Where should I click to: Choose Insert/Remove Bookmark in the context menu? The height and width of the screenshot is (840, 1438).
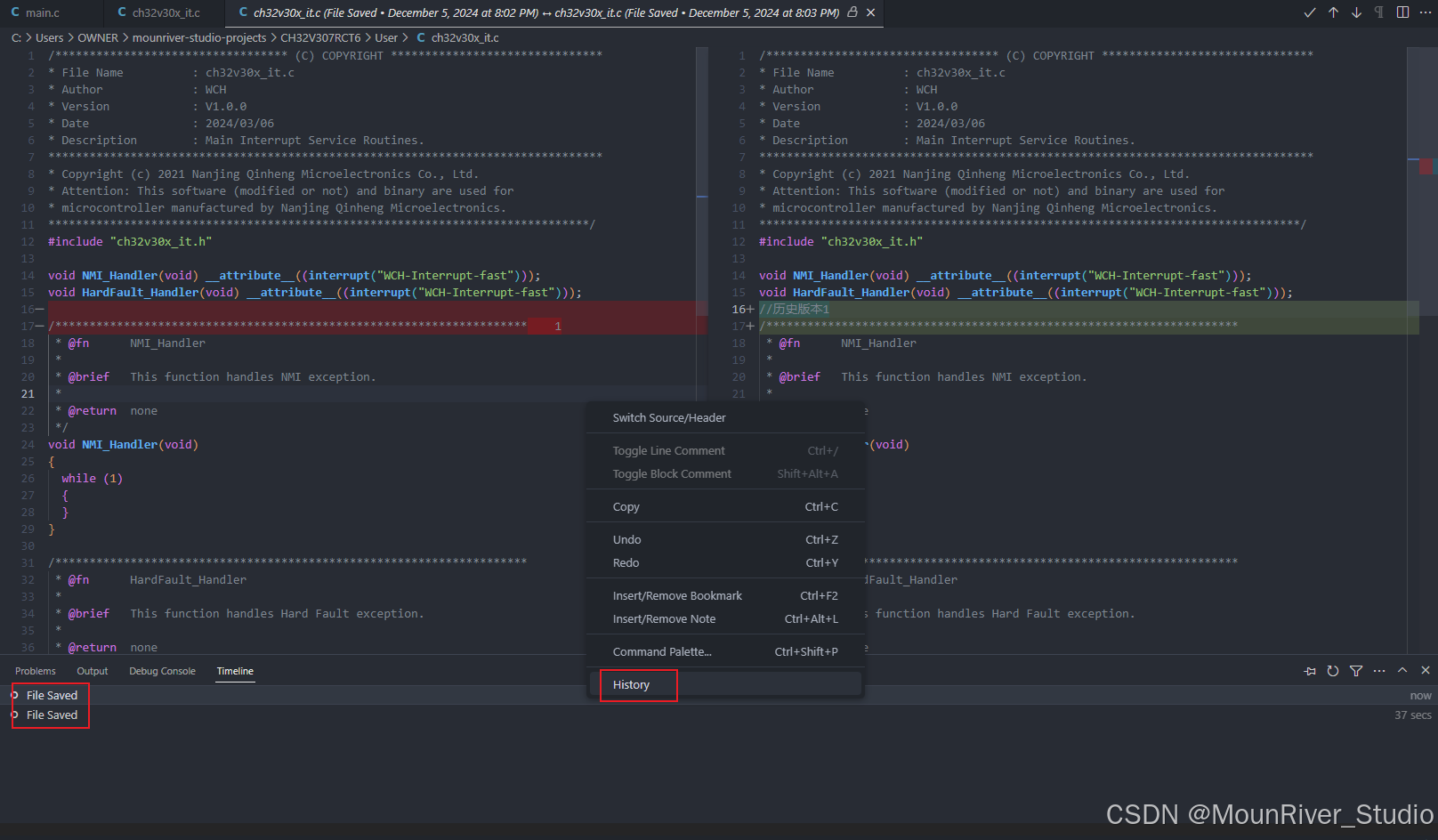[725, 595]
